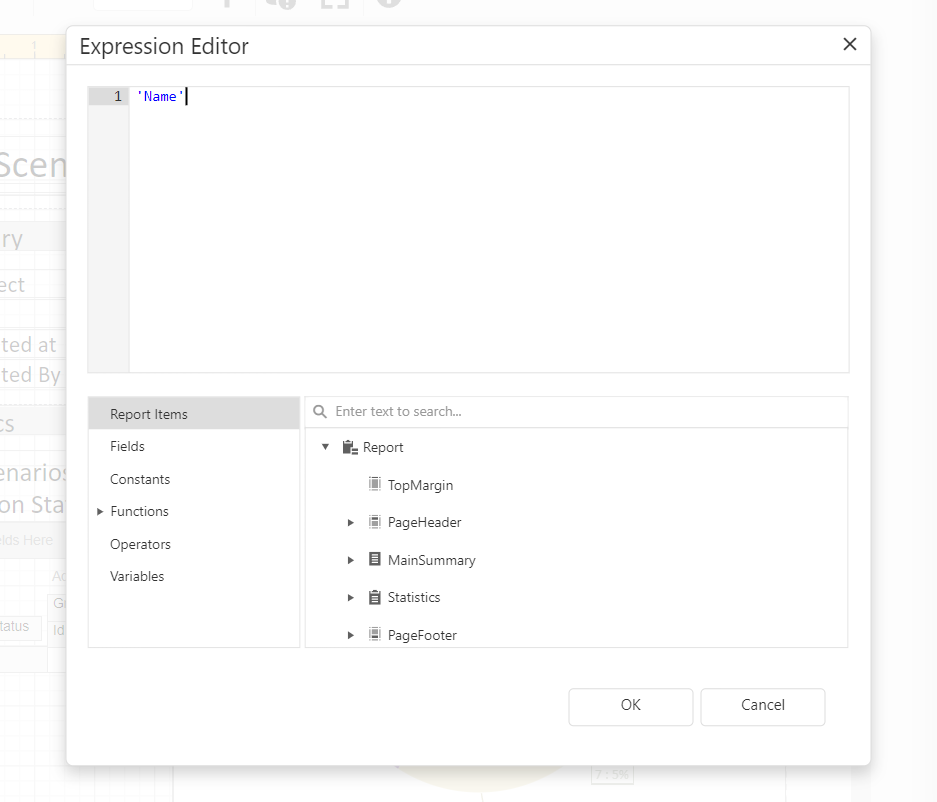
Task: Click the Statistics band icon
Action: point(375,597)
